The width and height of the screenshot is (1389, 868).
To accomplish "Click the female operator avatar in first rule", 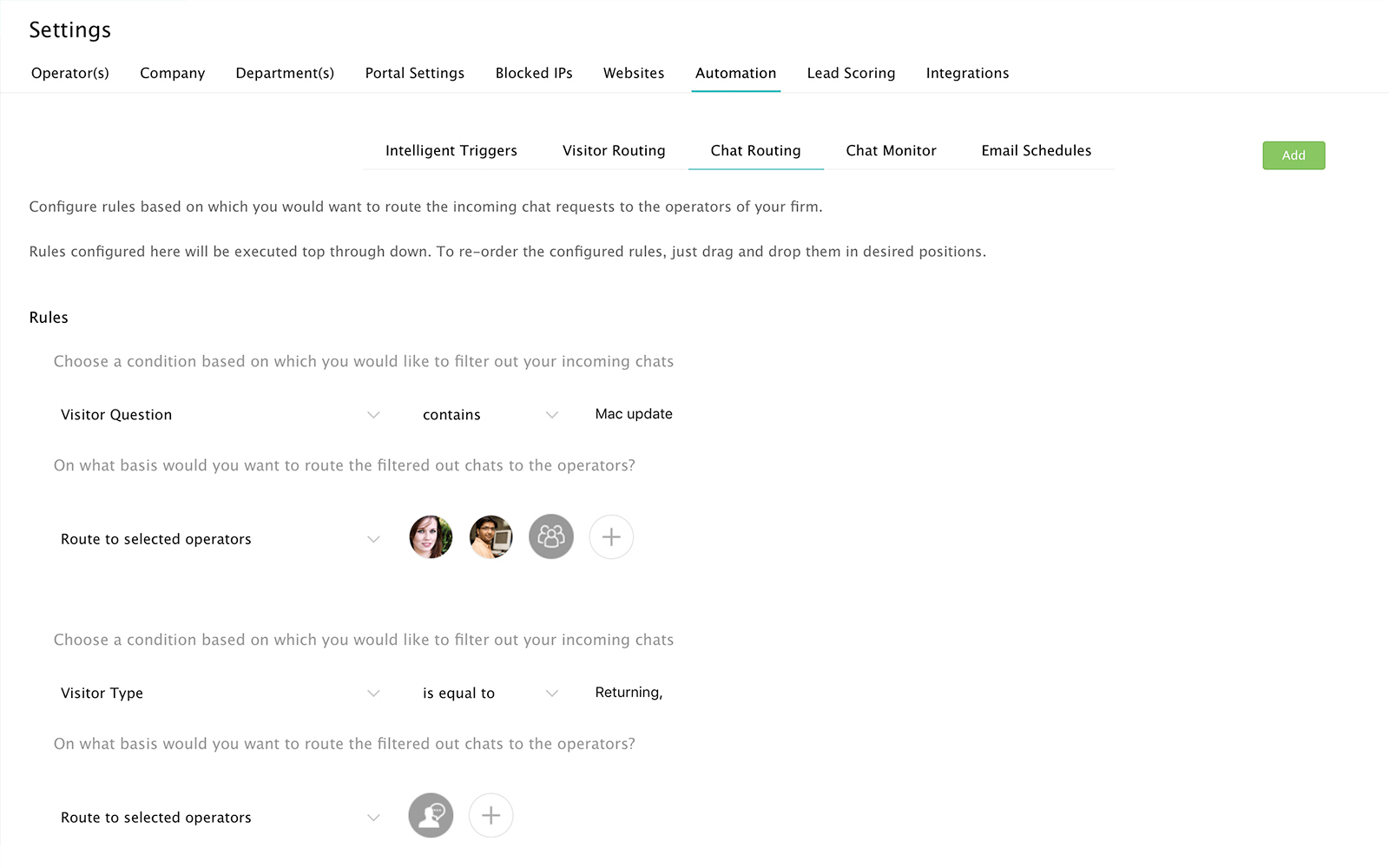I will (431, 537).
